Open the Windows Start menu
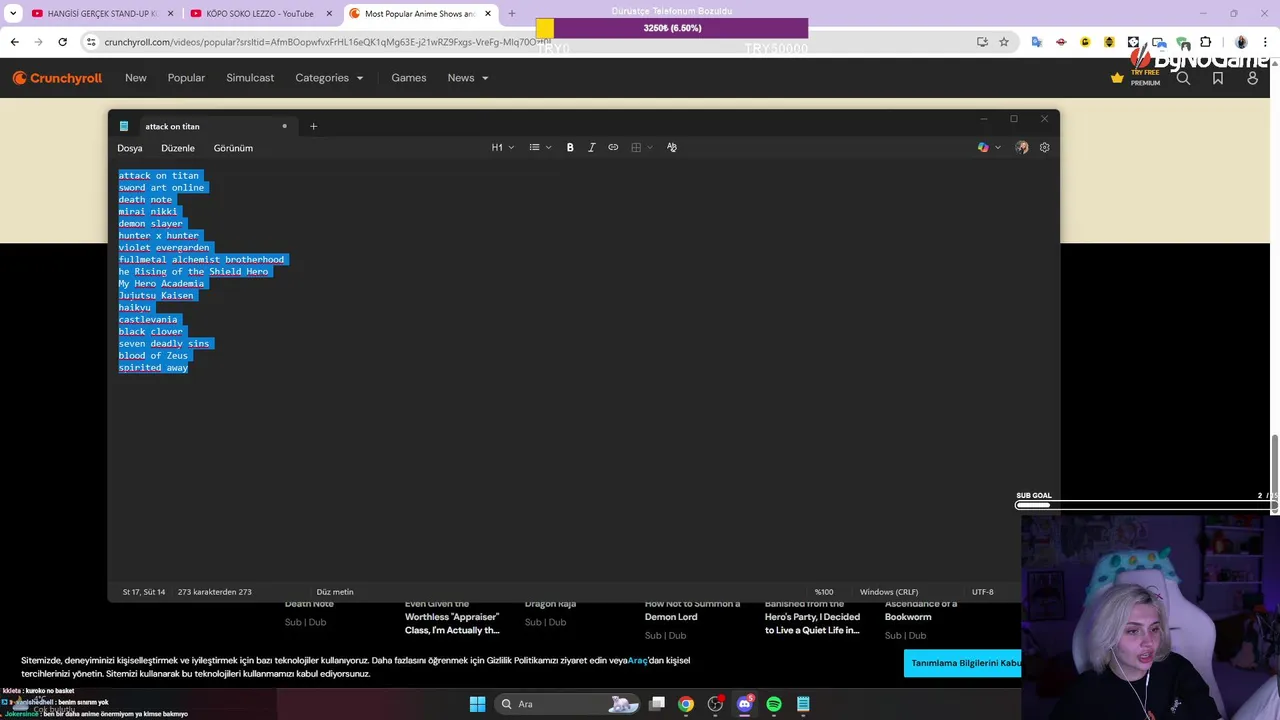This screenshot has height=720, width=1280. tap(477, 704)
